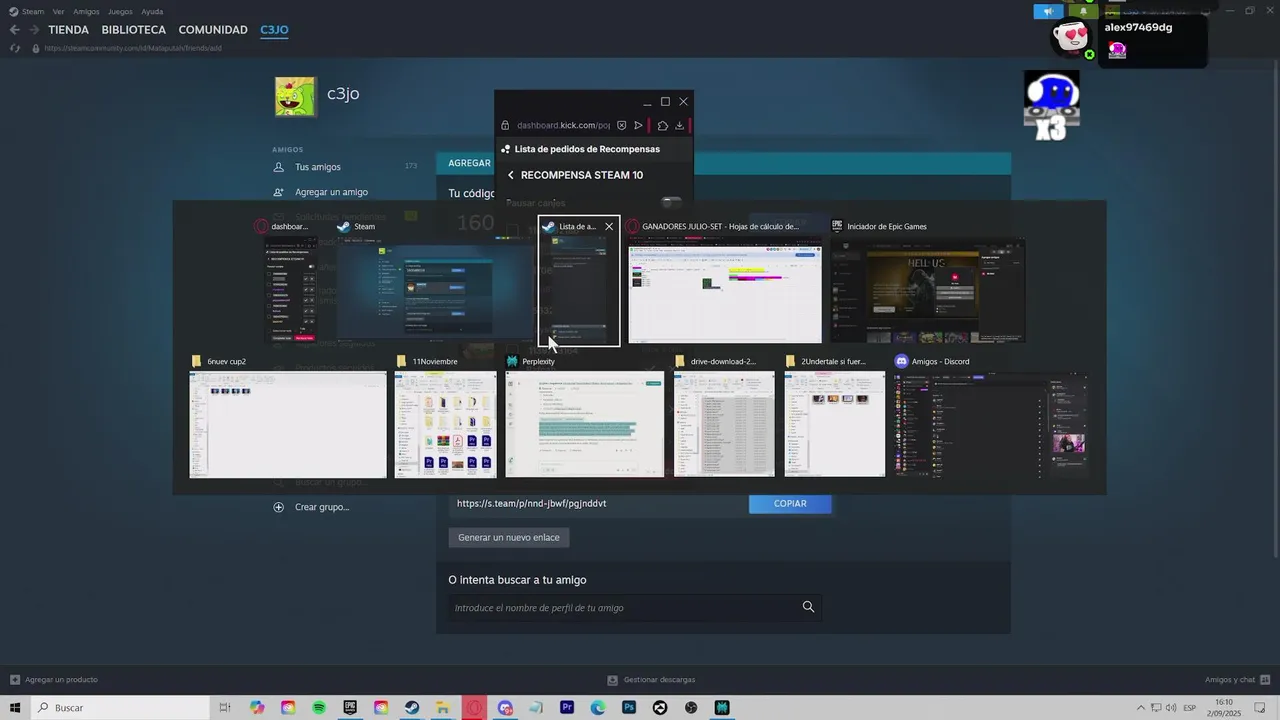
Task: Click Generar un nuevo enlace button
Action: (x=509, y=537)
